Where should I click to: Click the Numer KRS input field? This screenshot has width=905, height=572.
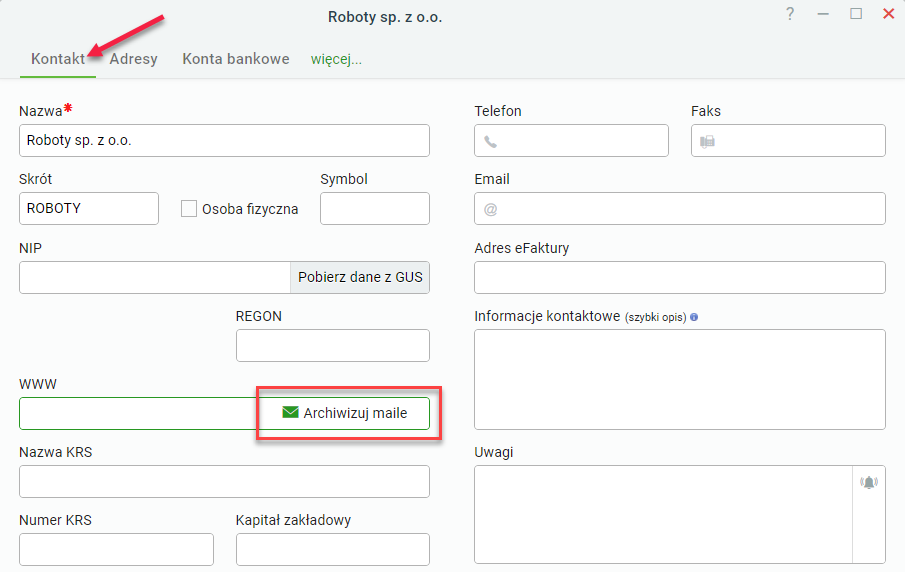(116, 549)
